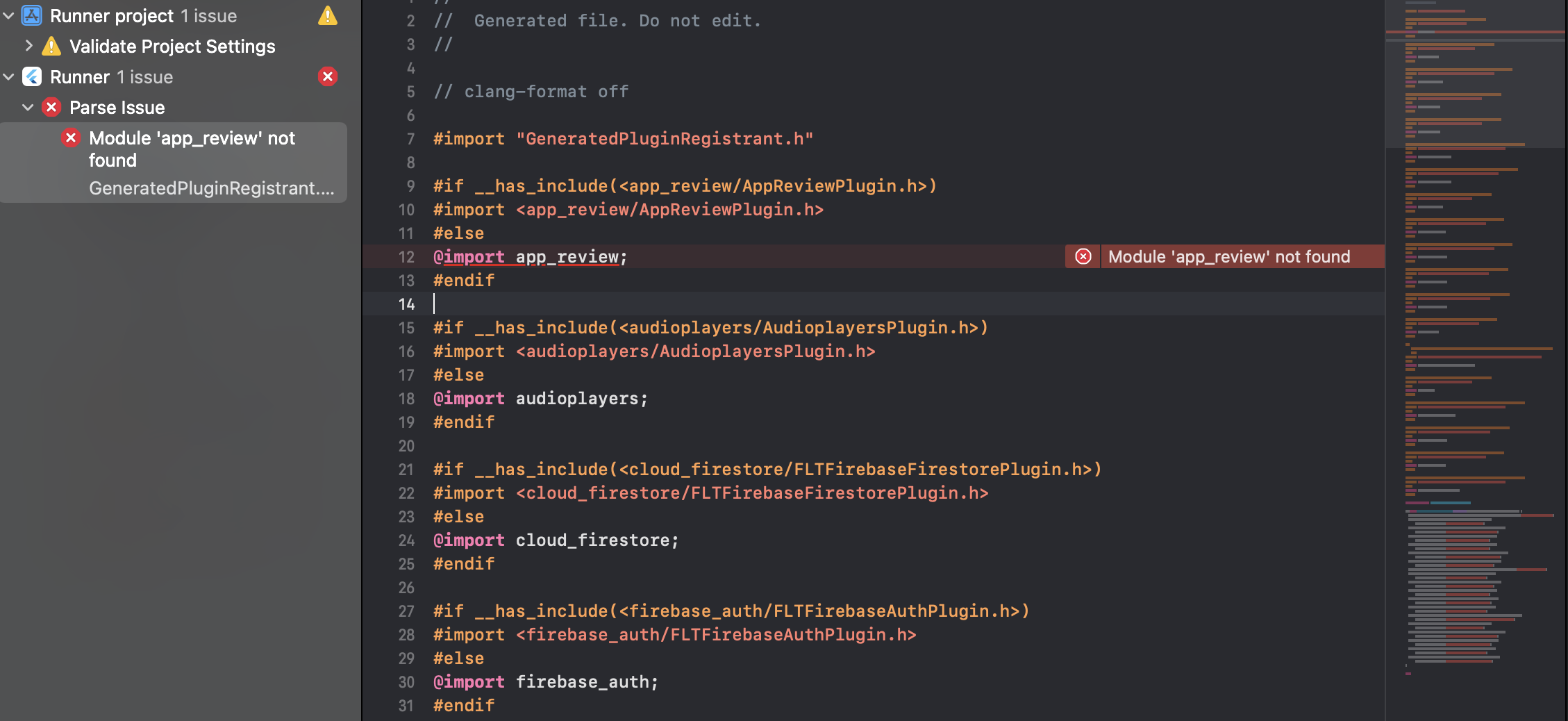Click the GeneratedPluginRegistrant file name in the issue
The width and height of the screenshot is (1568, 721).
pos(211,188)
